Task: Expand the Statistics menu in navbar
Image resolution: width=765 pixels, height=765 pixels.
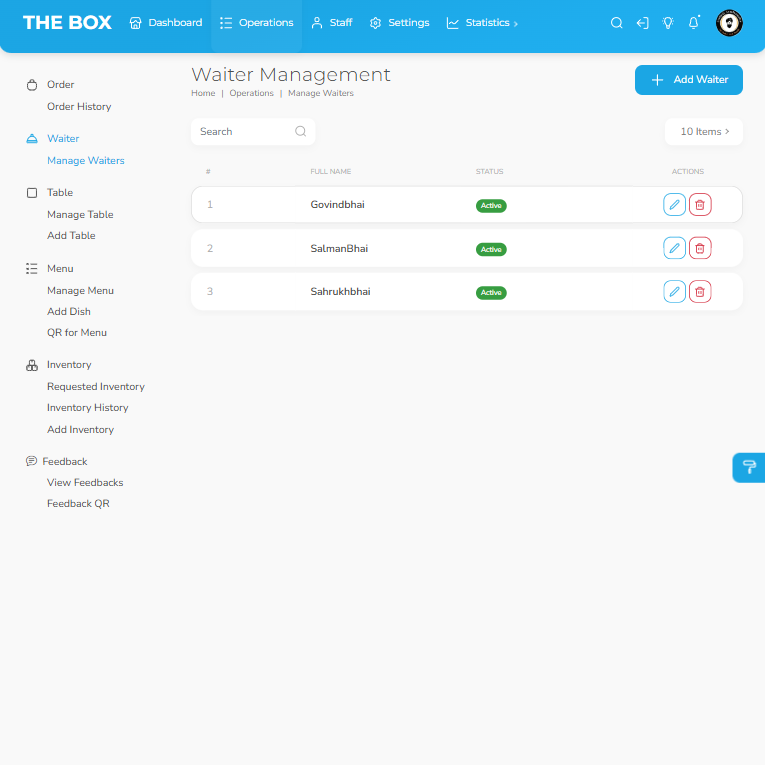Action: click(x=482, y=23)
